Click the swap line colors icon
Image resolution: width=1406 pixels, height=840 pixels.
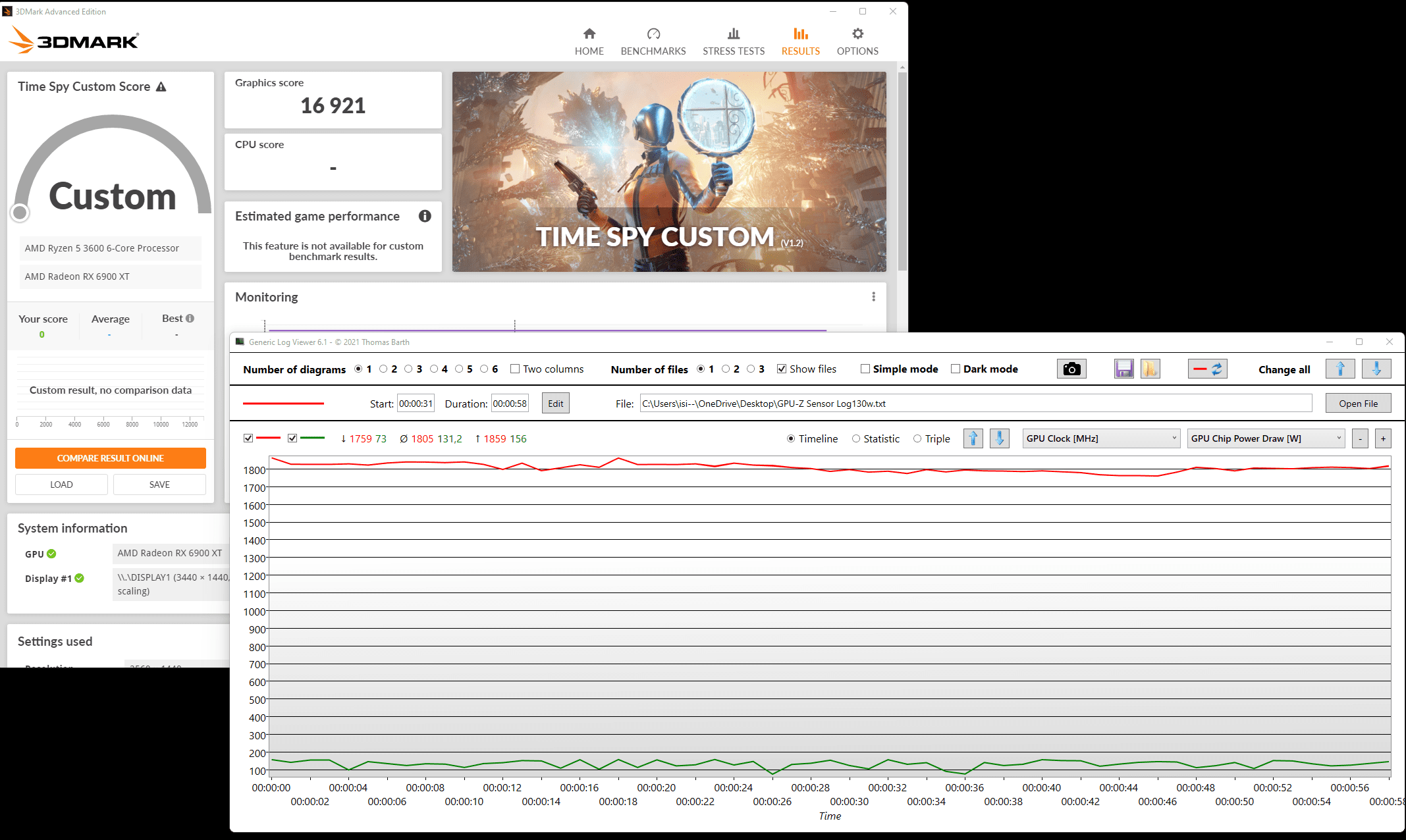[1208, 369]
